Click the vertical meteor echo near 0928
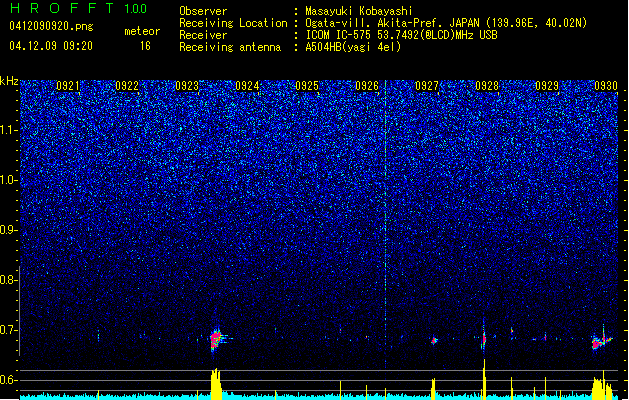Image resolution: width=629 pixels, height=400 pixels. tap(484, 337)
